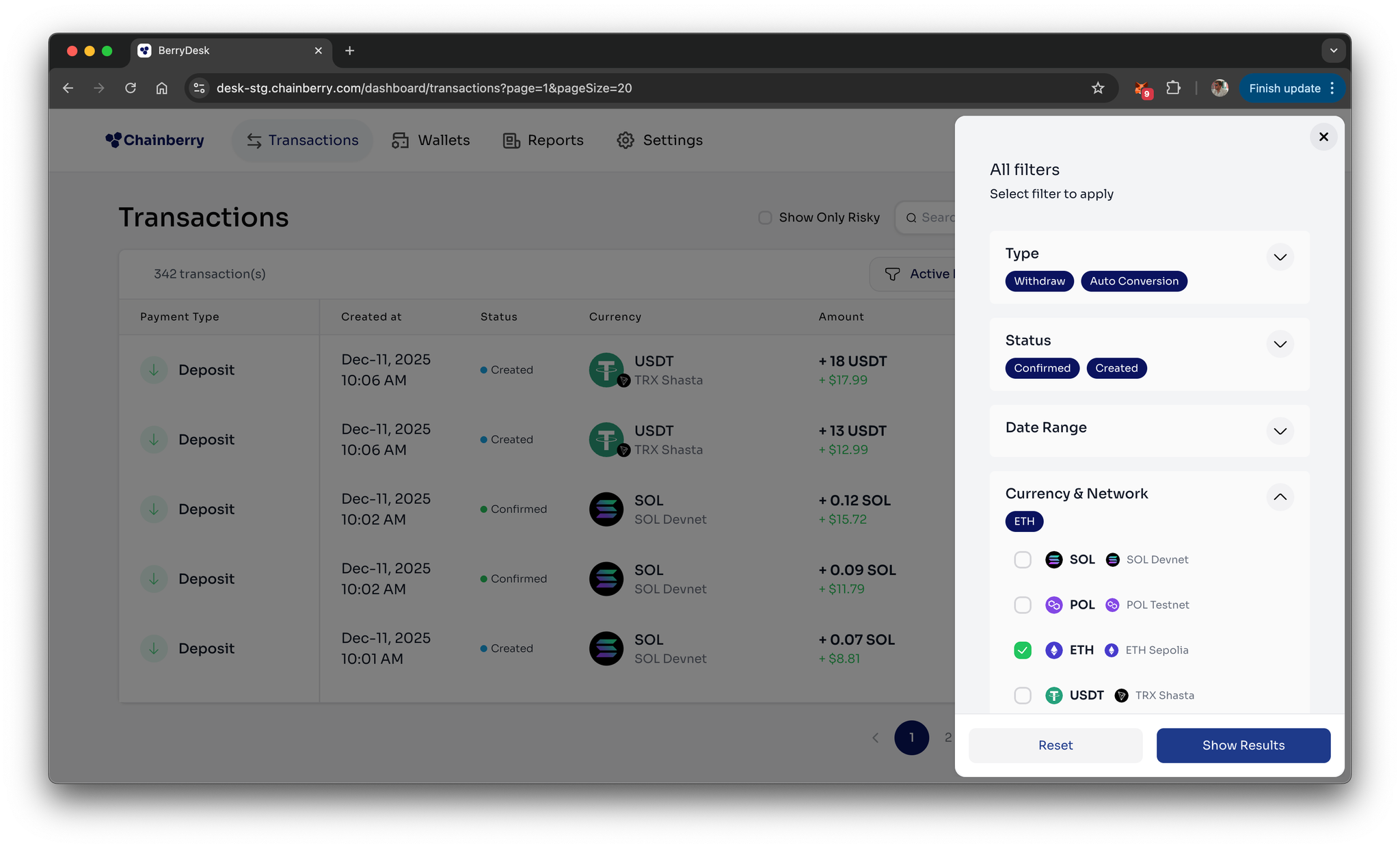Click the Chainberry logo

(x=154, y=140)
